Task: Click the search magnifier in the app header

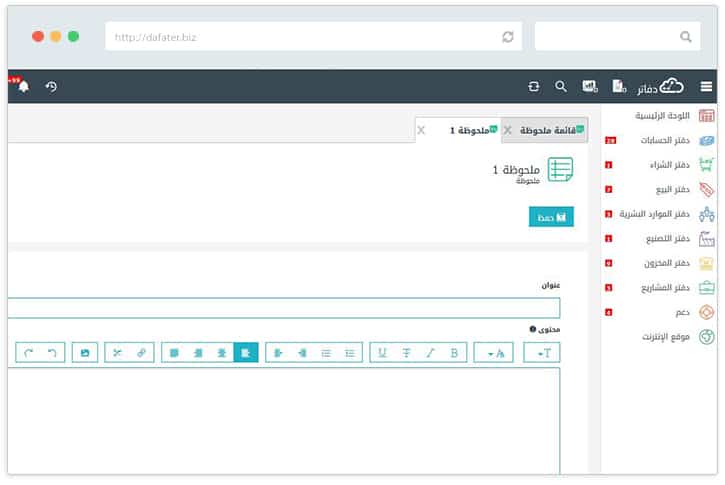Action: [x=561, y=87]
